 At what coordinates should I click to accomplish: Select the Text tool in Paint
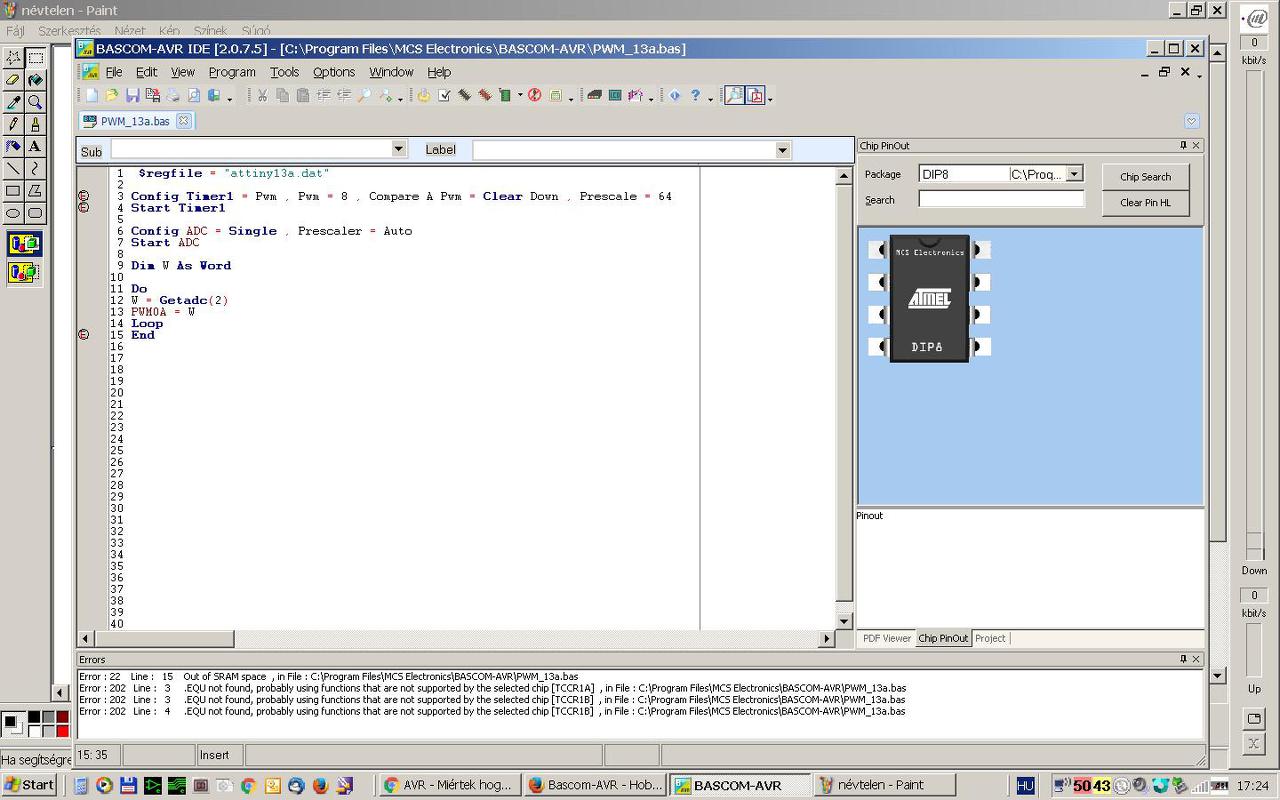pos(35,146)
